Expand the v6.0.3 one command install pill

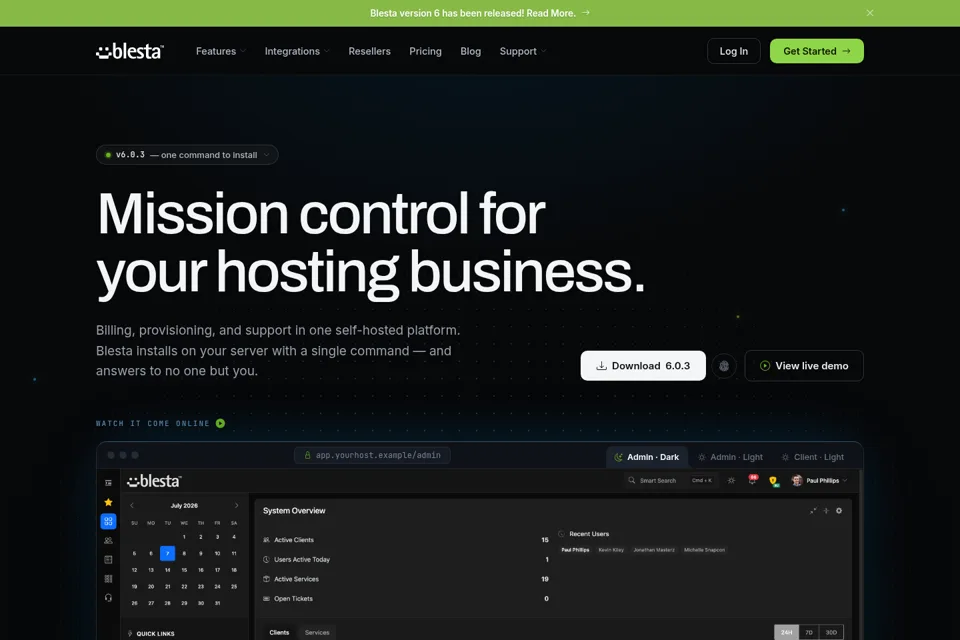tap(187, 155)
